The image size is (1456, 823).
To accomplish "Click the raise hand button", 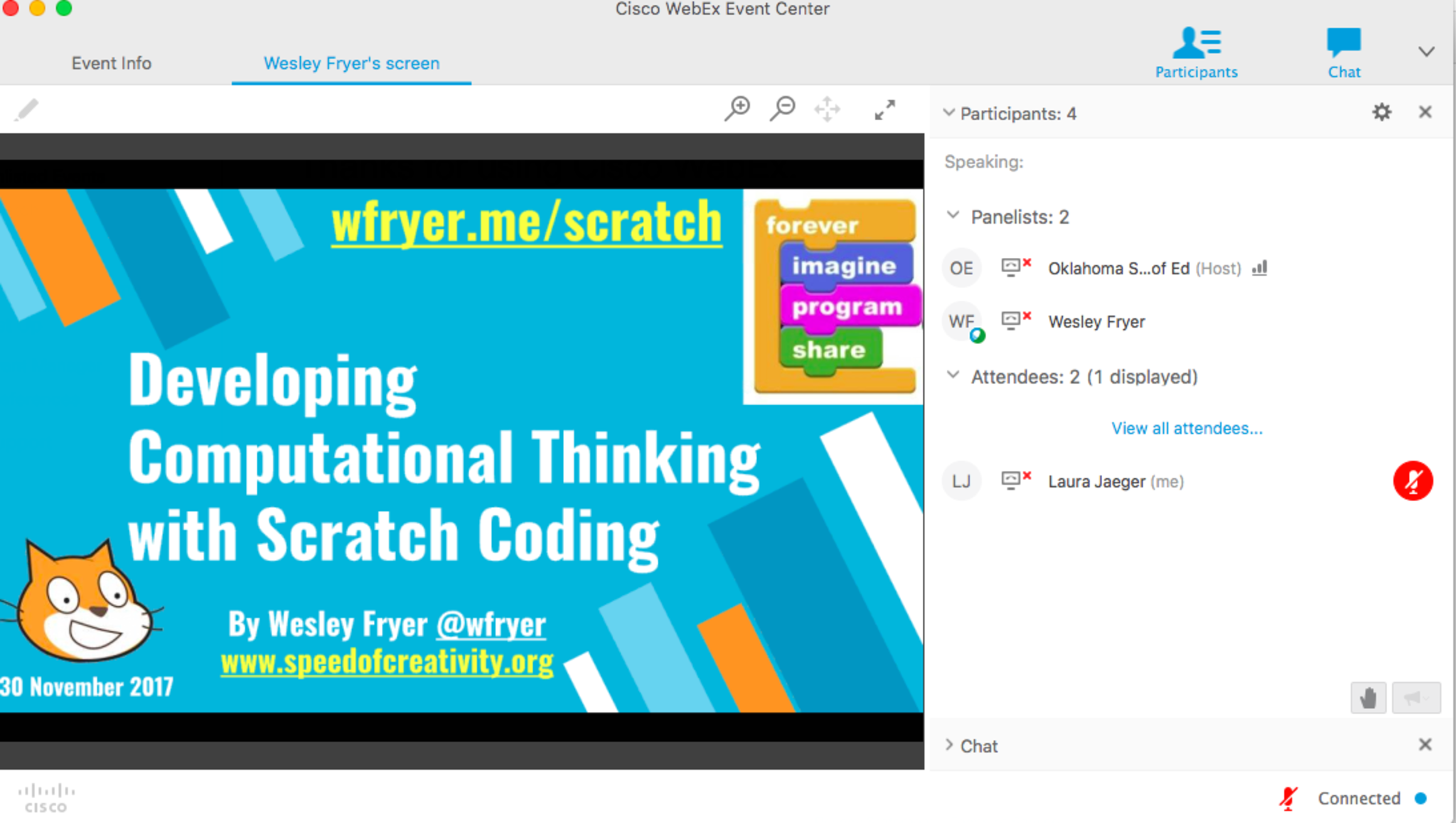I will point(1368,697).
